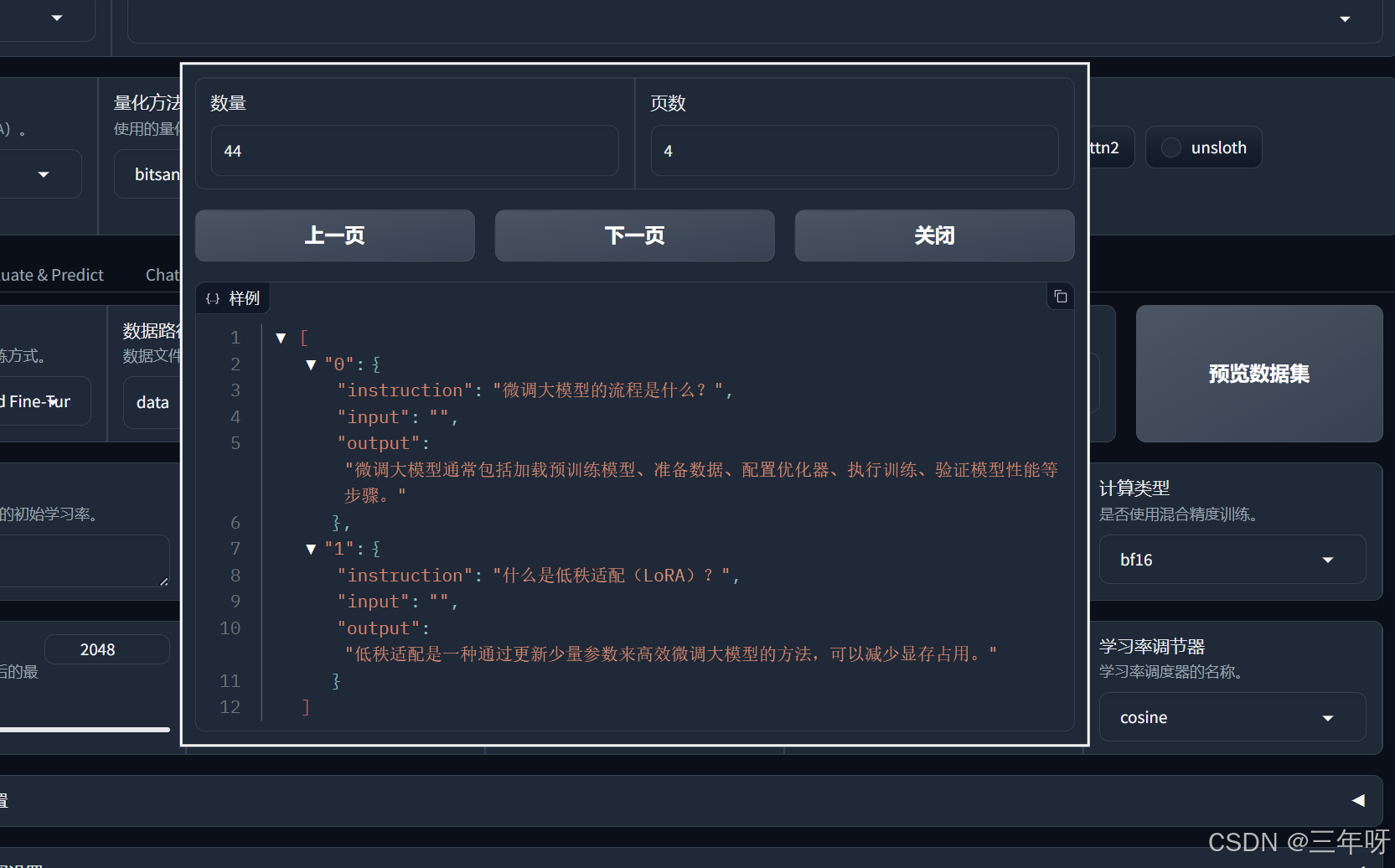Click the 2048 number field

coord(106,649)
